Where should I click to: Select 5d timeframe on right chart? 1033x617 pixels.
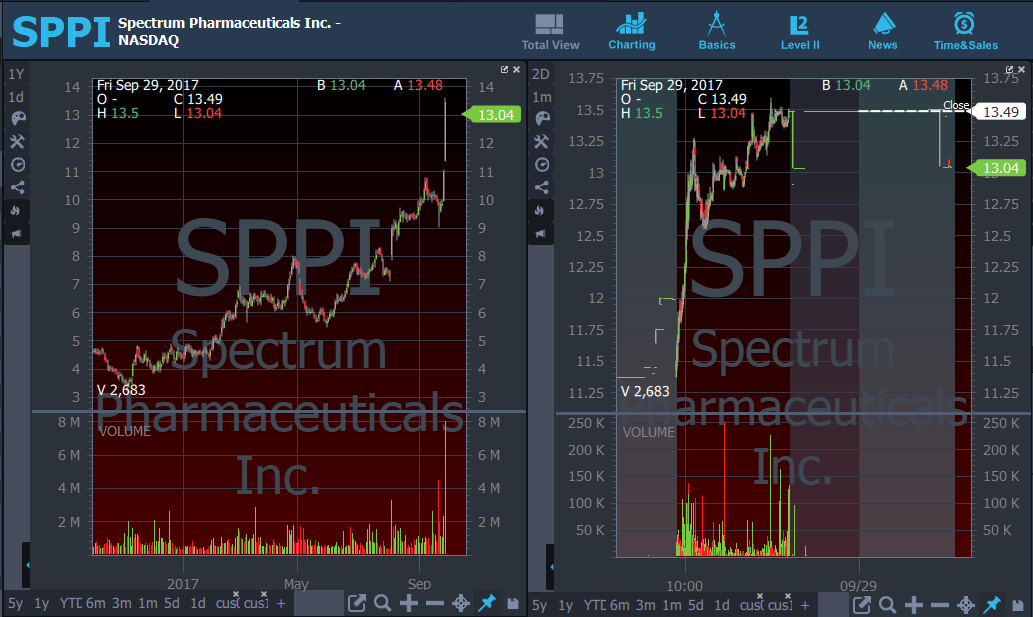[x=695, y=604]
